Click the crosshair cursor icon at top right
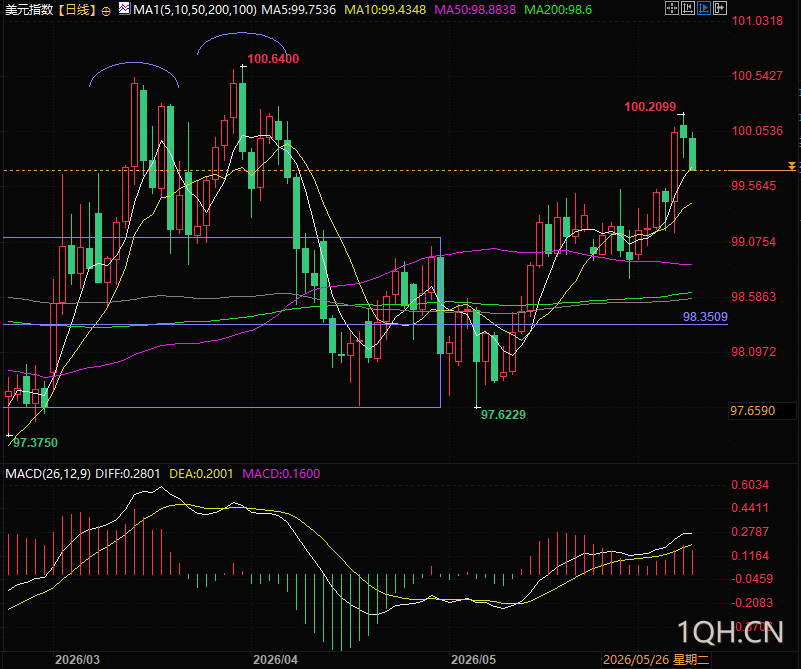Viewport: 801px width, 669px height. pyautogui.click(x=672, y=8)
